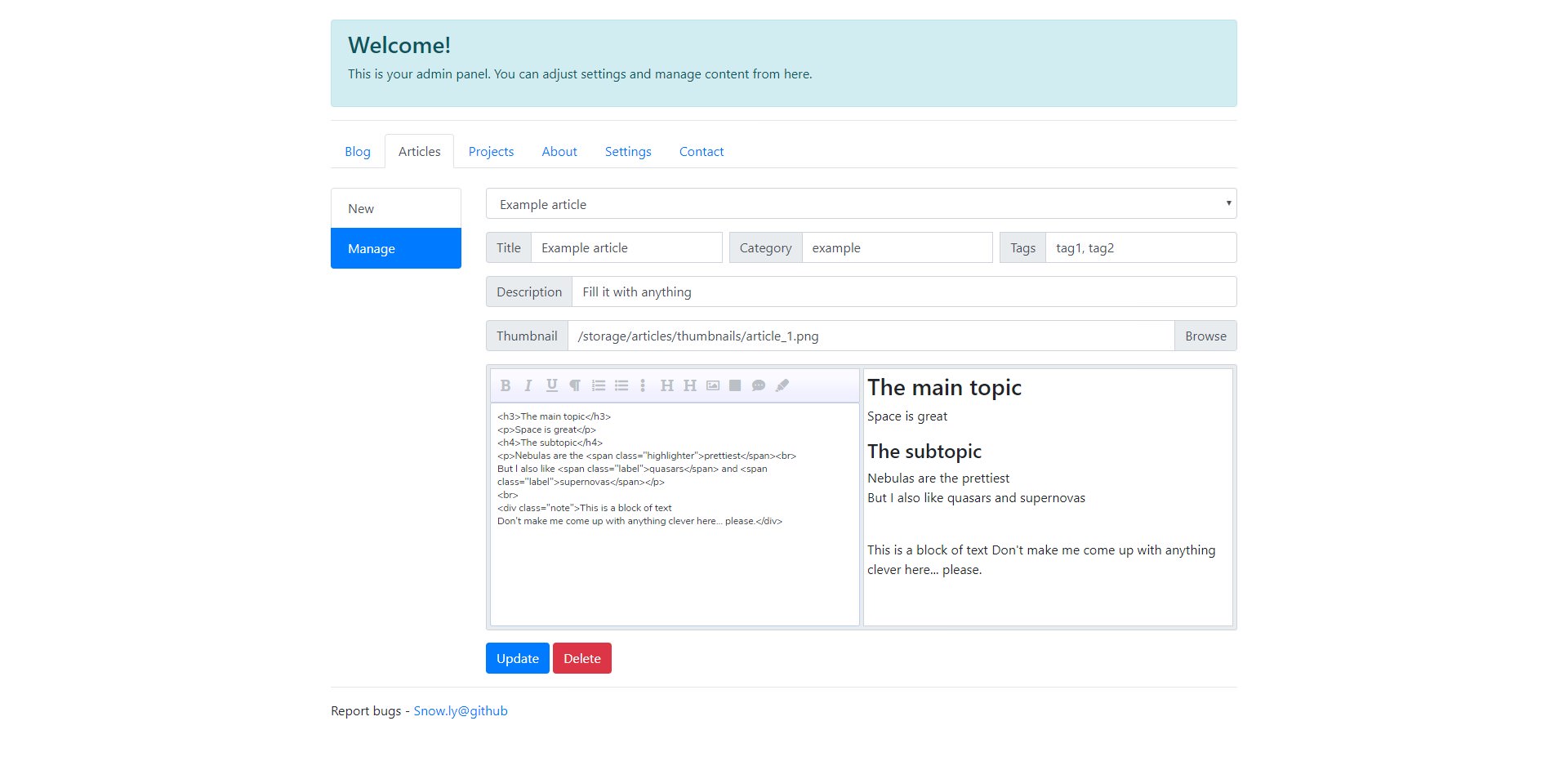This screenshot has height=770, width=1568.
Task: Click inside the HTML source text area
Action: pos(675,514)
